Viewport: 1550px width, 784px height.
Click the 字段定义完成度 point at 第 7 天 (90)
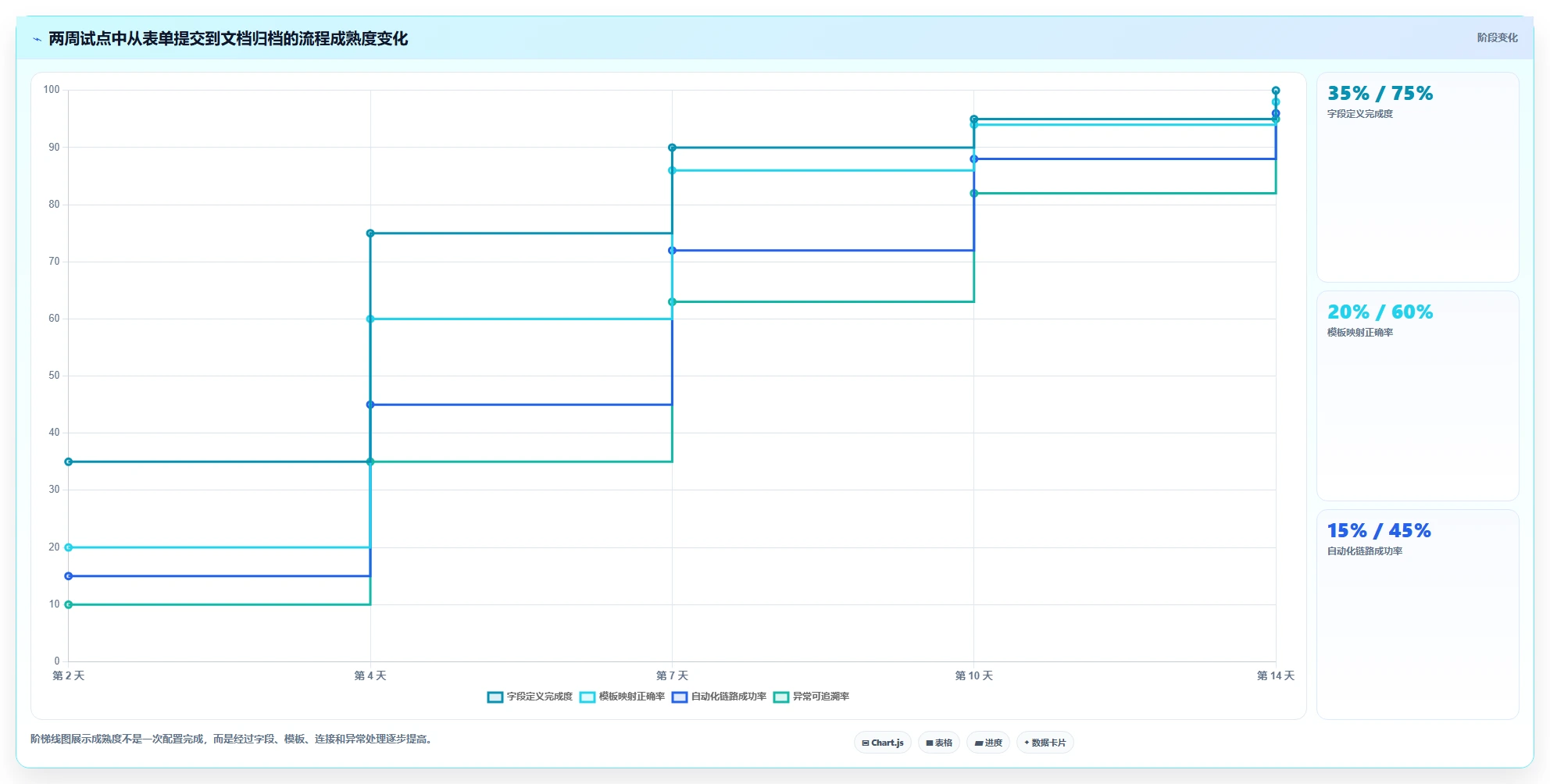coord(672,148)
